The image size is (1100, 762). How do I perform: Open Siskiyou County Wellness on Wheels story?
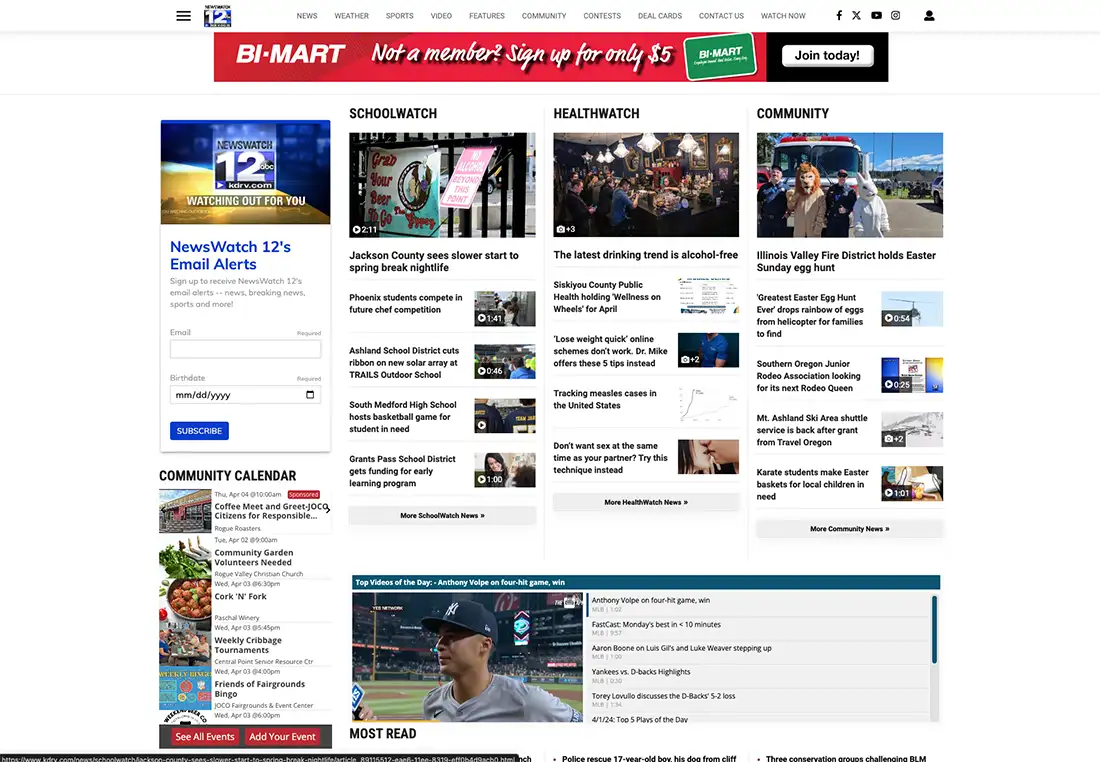click(607, 297)
